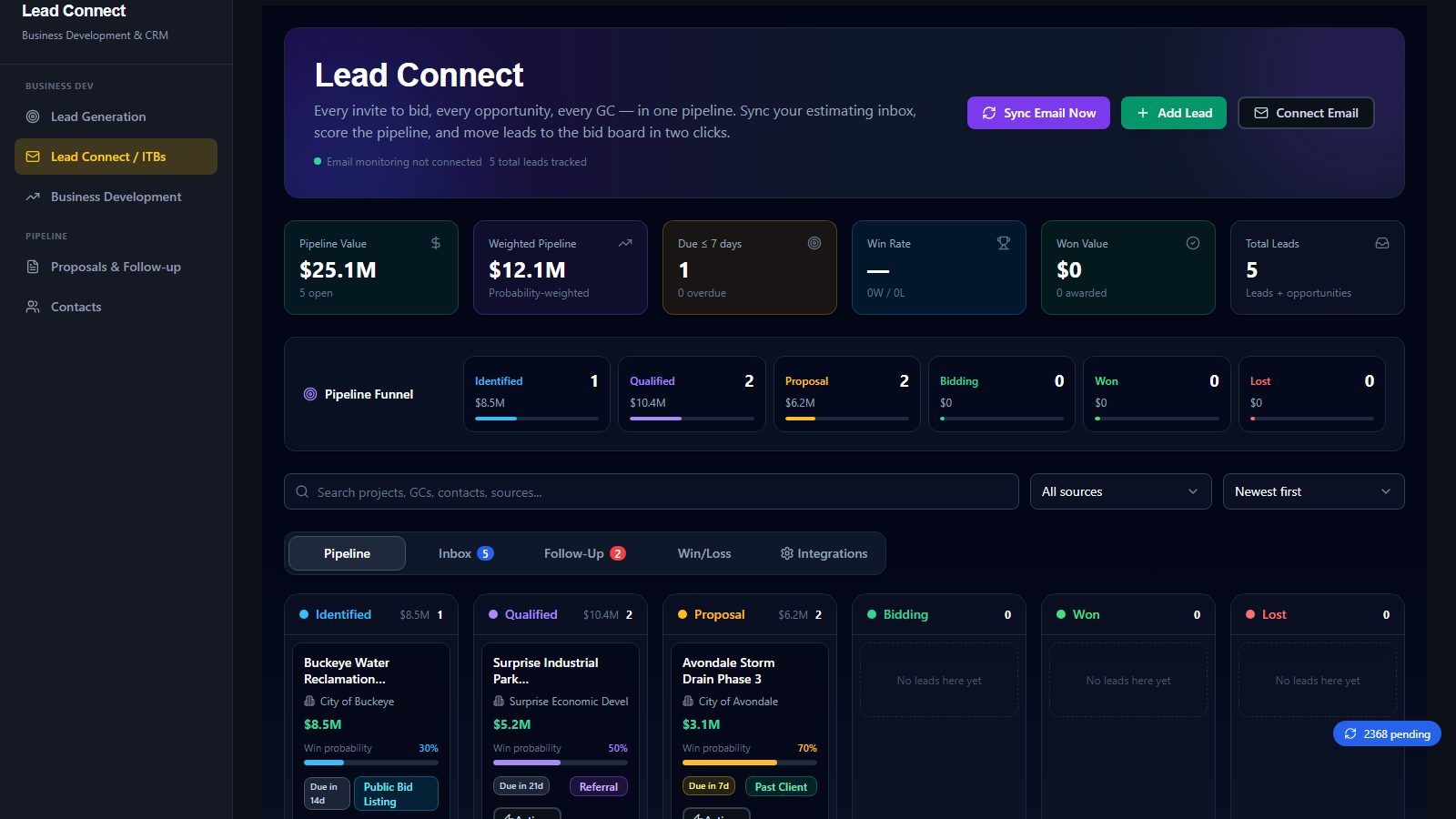Select Lead Connect / ITBs sidebar item
1456x819 pixels.
[x=116, y=157]
